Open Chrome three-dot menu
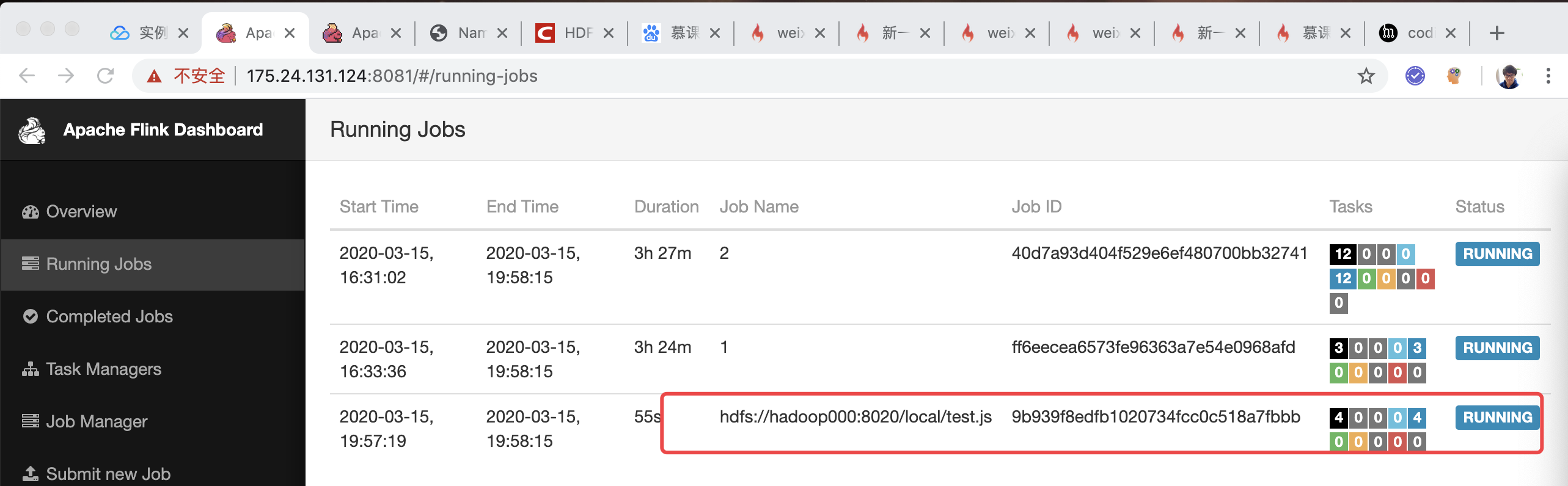Screen dimensions: 1568x486 1548,76
